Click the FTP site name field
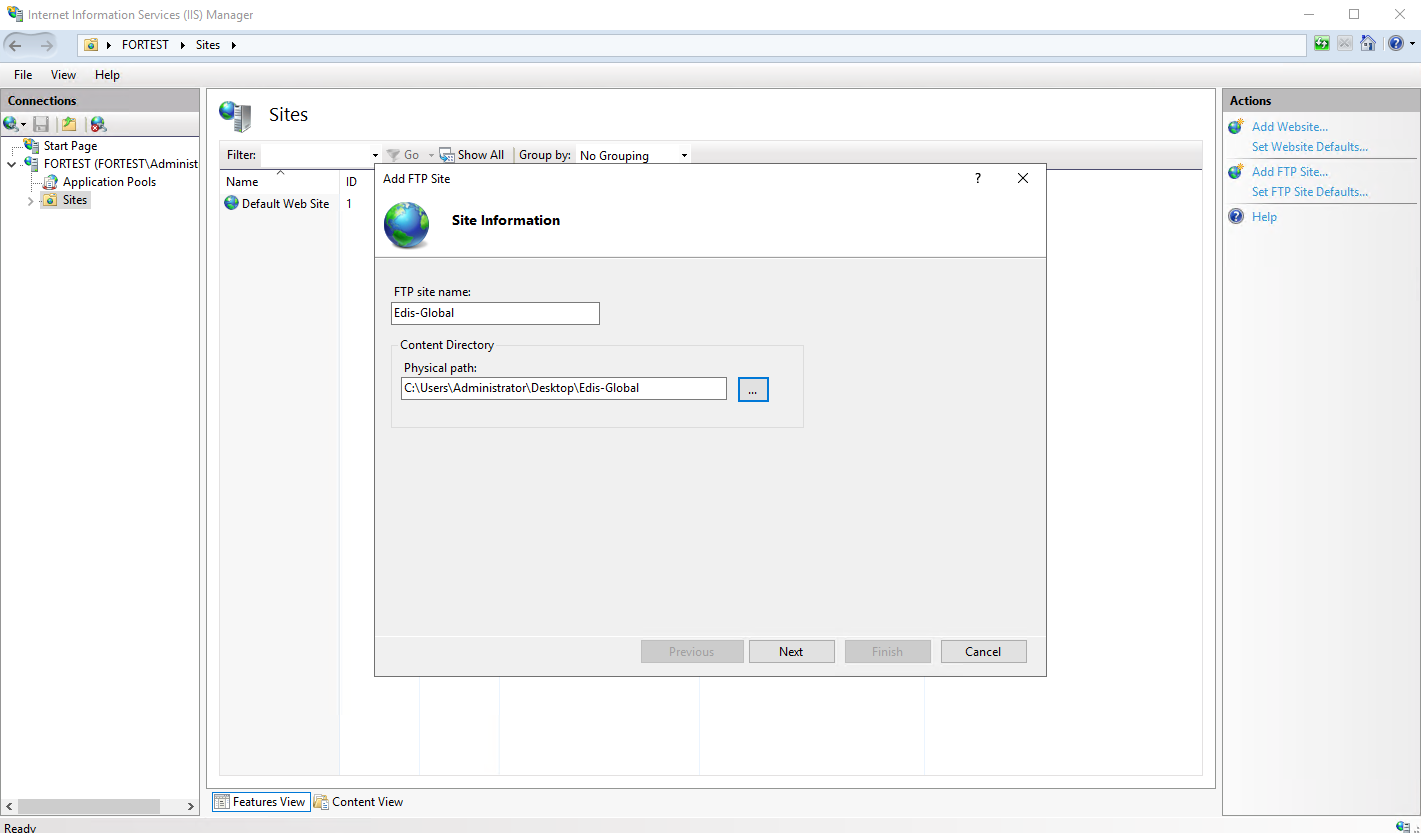1421x833 pixels. click(x=495, y=313)
